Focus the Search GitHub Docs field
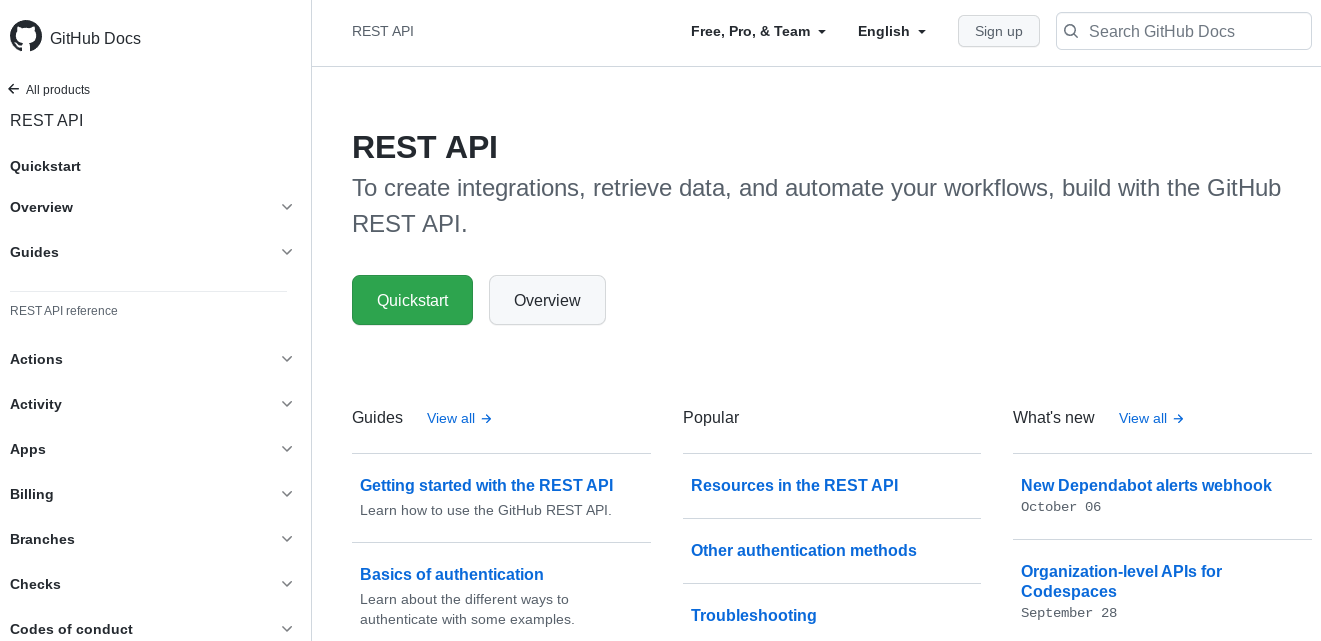 1184,31
